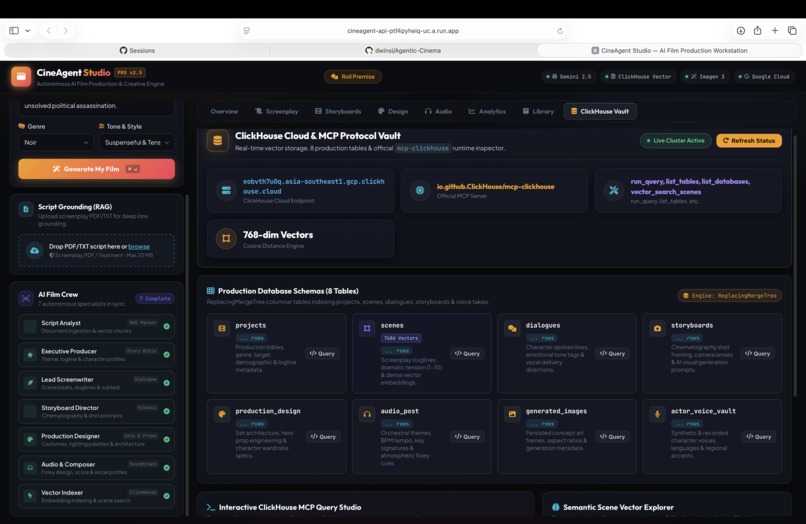Click the ClickHouse Cloud database stack icon

[217, 141]
